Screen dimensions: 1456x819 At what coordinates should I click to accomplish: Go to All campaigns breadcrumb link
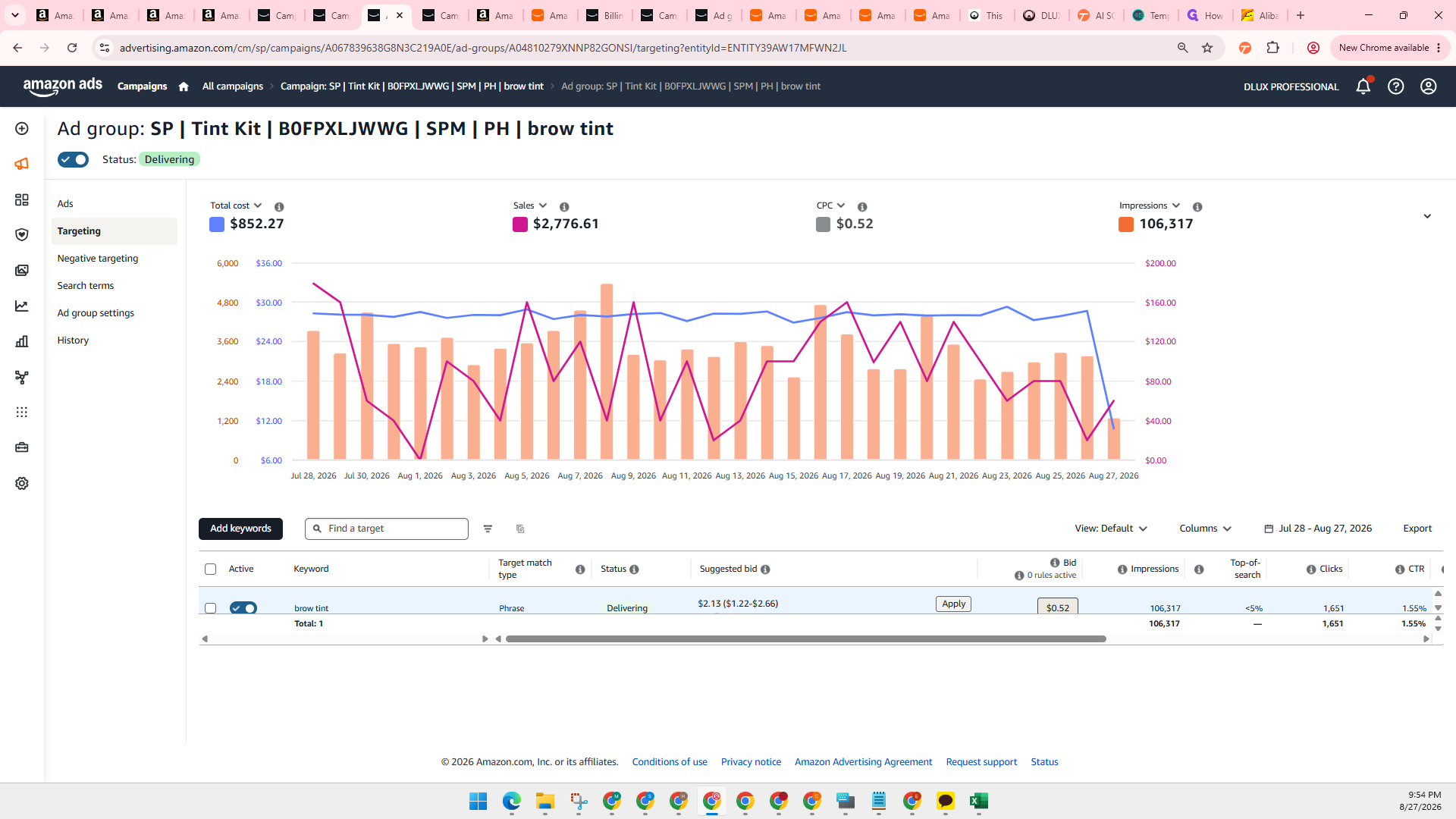tap(233, 86)
